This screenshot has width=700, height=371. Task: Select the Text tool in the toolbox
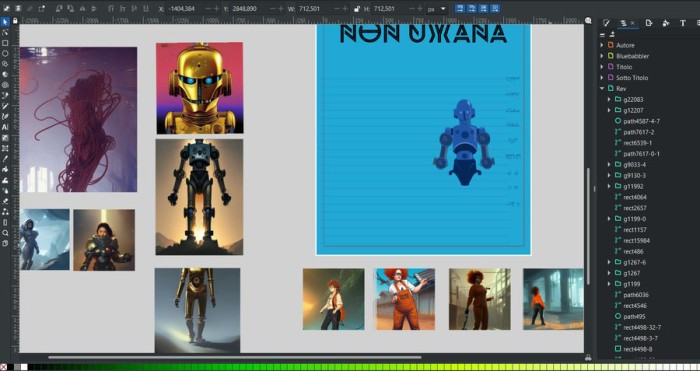(x=5, y=127)
